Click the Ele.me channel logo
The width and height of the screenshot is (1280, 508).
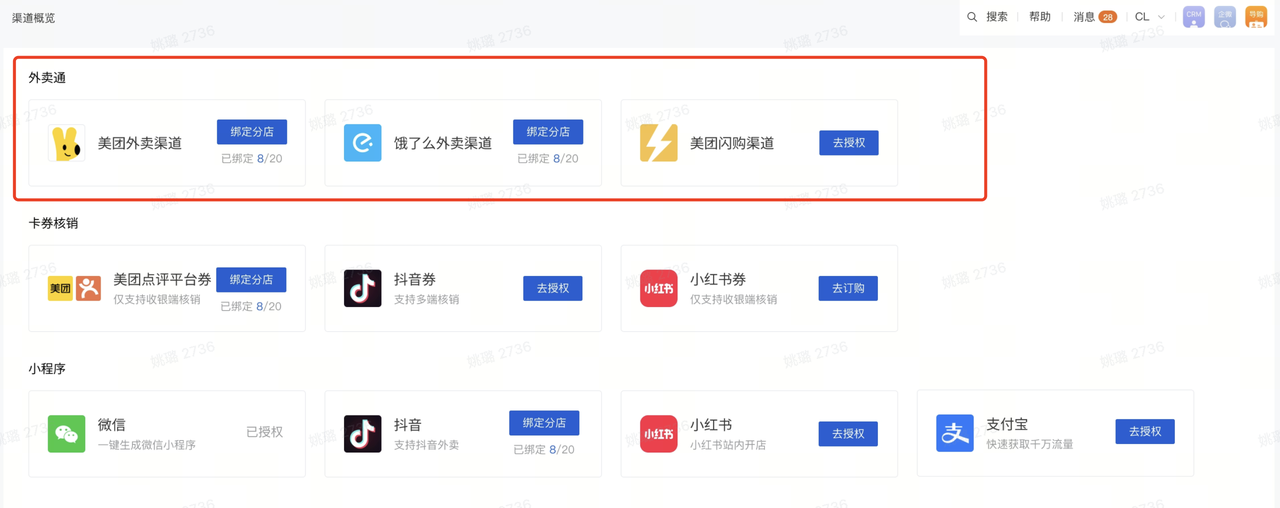point(363,143)
